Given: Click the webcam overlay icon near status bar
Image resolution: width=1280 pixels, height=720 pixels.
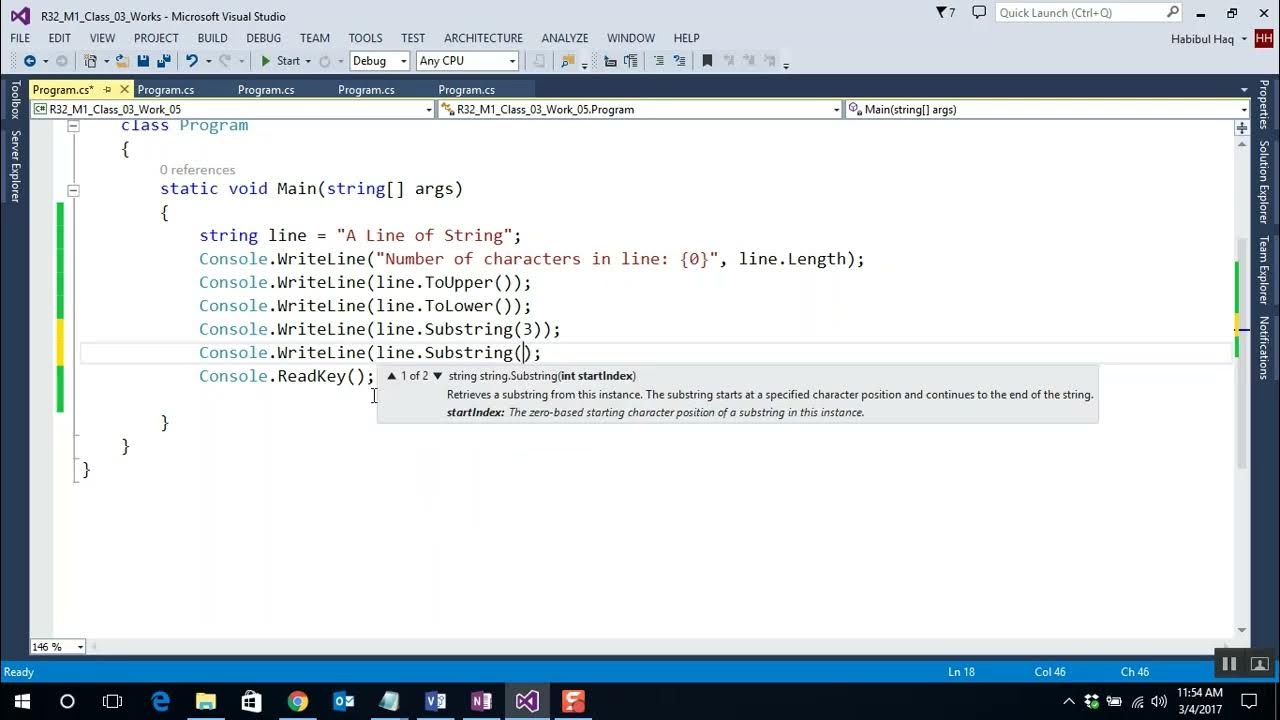Looking at the screenshot, I should (x=1259, y=663).
